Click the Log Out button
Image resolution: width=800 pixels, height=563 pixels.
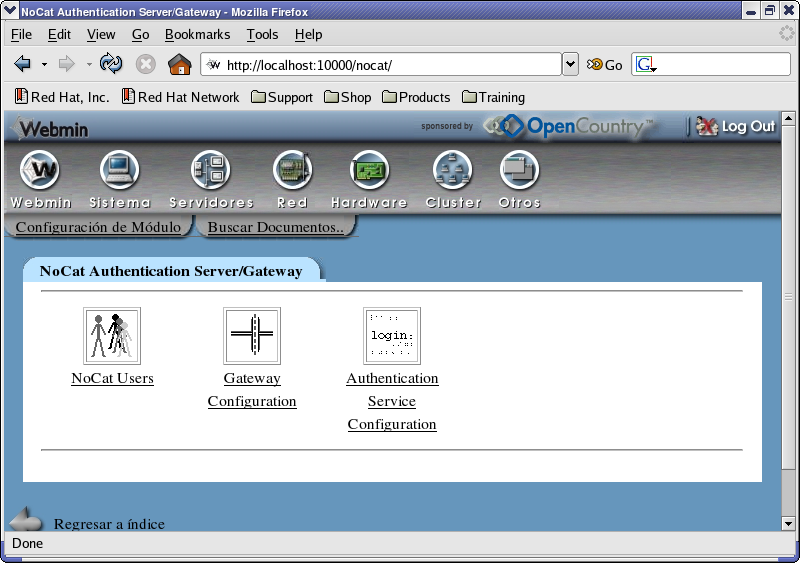[x=735, y=126]
